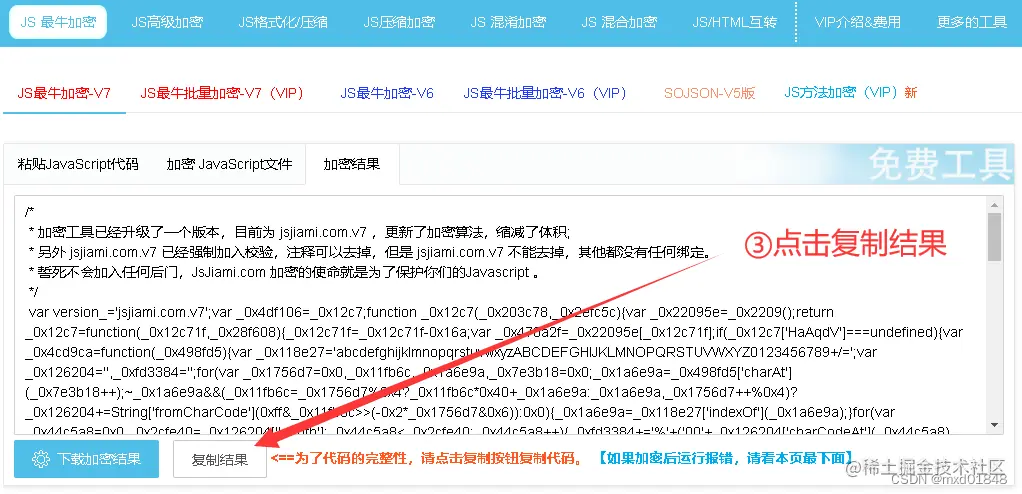This screenshot has width=1022, height=494.
Task: Click the 下载加密结果 button
Action: pos(86,459)
